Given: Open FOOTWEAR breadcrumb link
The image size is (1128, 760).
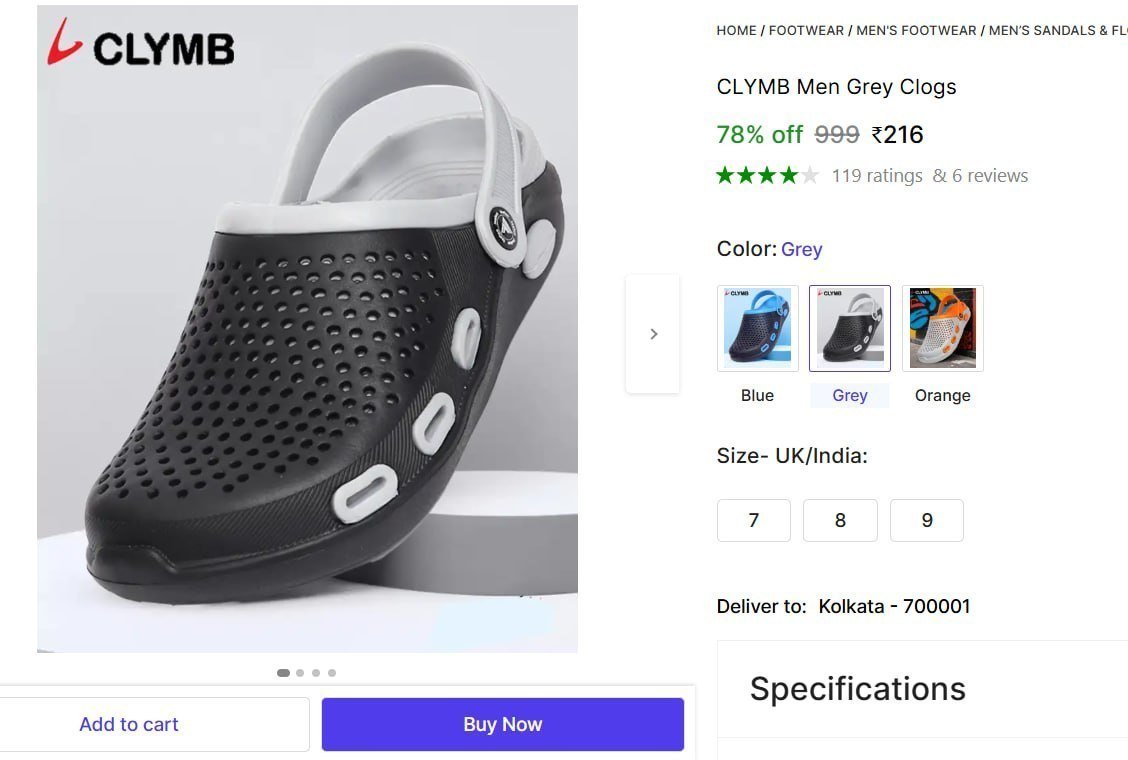Looking at the screenshot, I should click(x=806, y=30).
